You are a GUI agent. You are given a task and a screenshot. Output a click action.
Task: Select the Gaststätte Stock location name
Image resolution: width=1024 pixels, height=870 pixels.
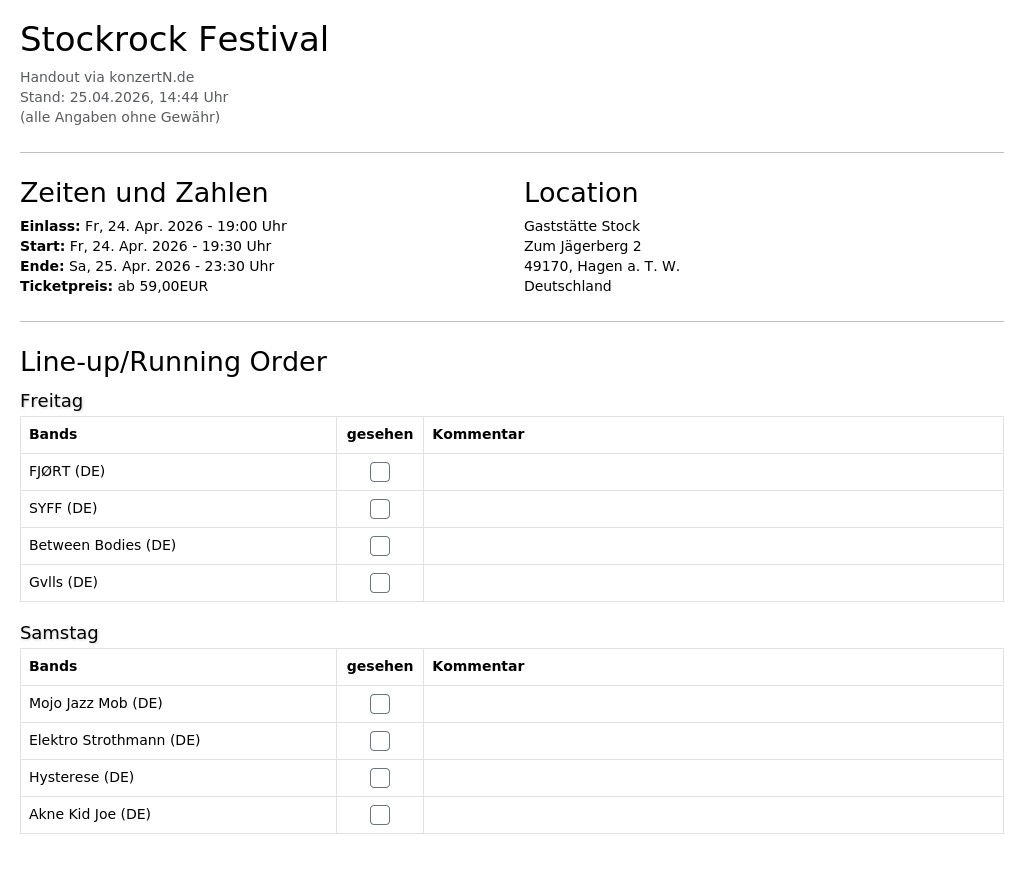click(x=582, y=226)
